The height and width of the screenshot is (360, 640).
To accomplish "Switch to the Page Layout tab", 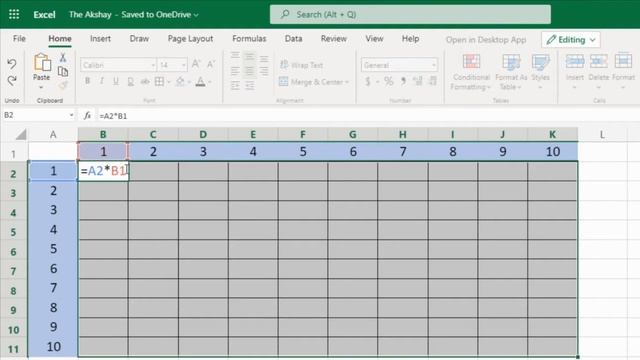I will click(x=190, y=39).
